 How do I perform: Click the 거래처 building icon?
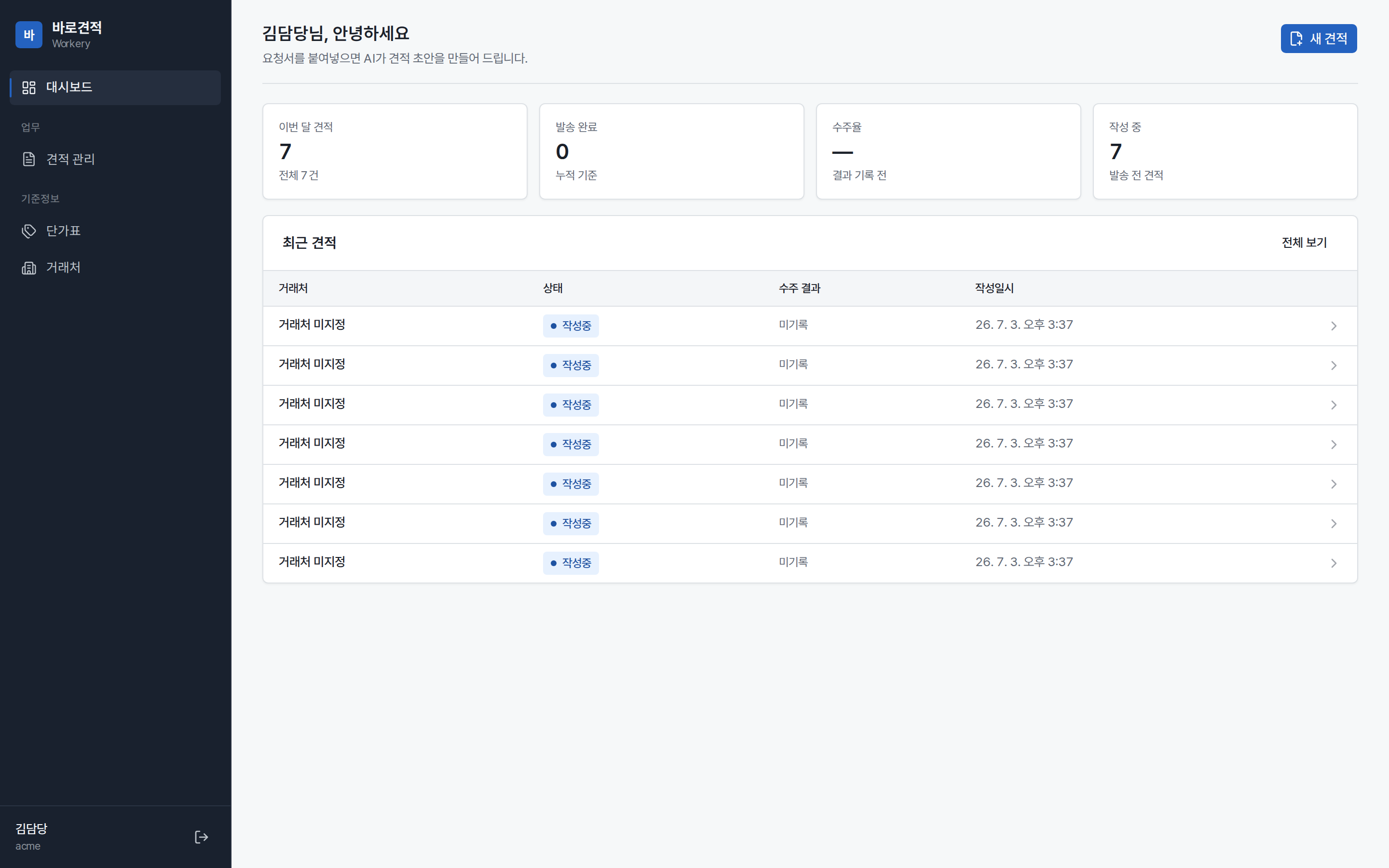29,268
